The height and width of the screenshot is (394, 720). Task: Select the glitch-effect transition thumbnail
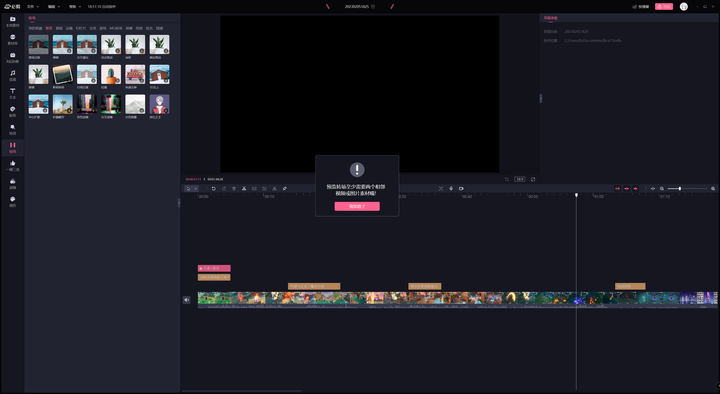point(111,104)
